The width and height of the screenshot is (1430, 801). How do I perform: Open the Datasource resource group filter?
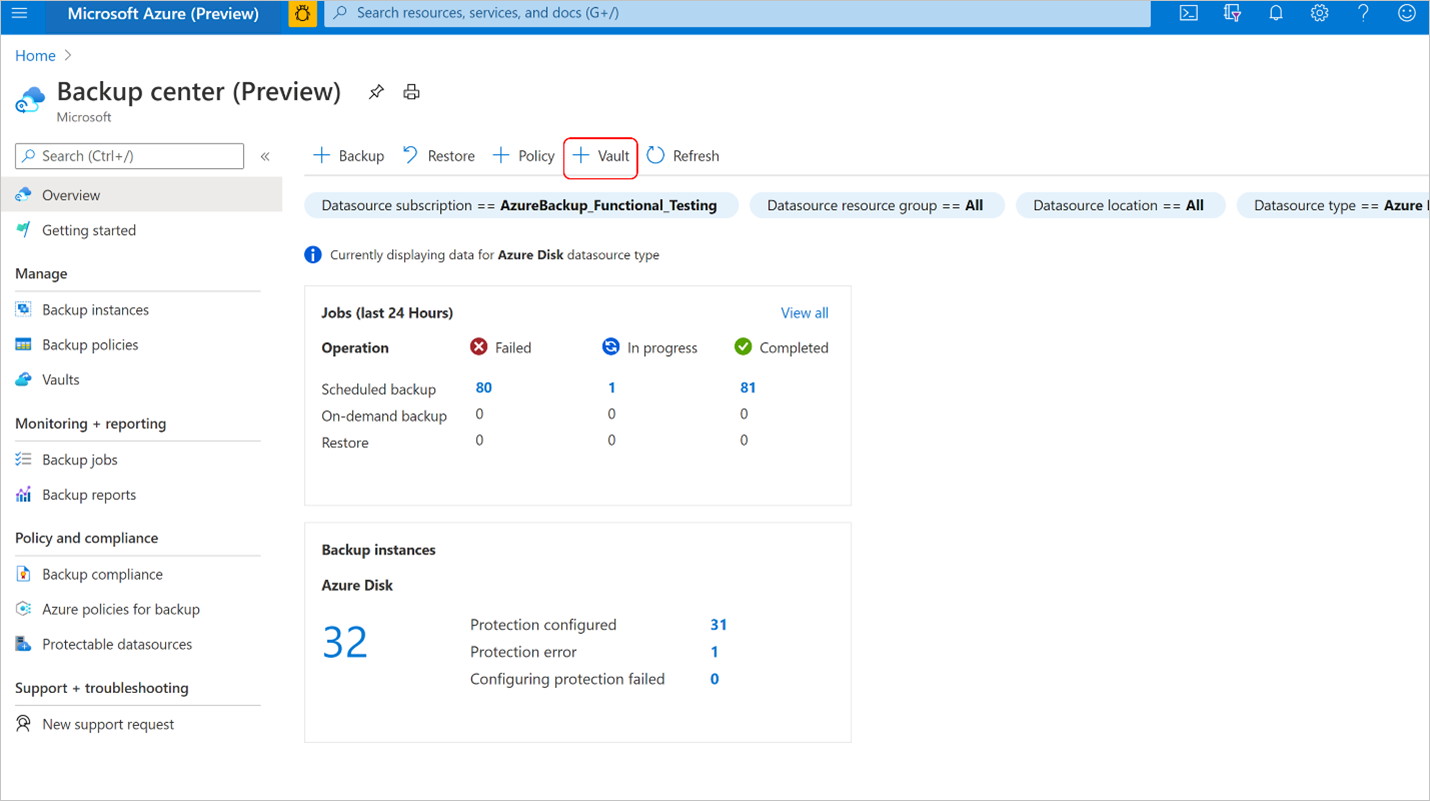875,206
